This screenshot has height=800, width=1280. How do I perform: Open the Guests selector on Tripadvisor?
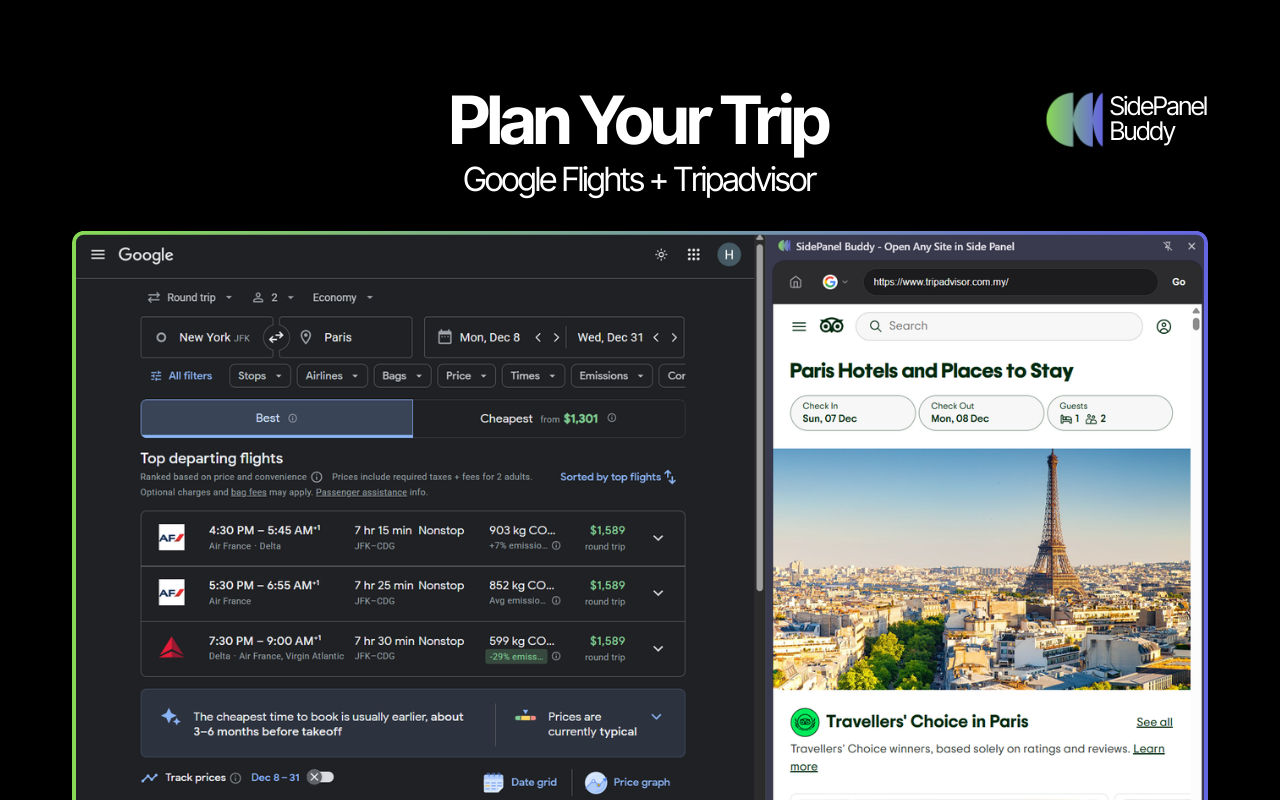point(1110,413)
